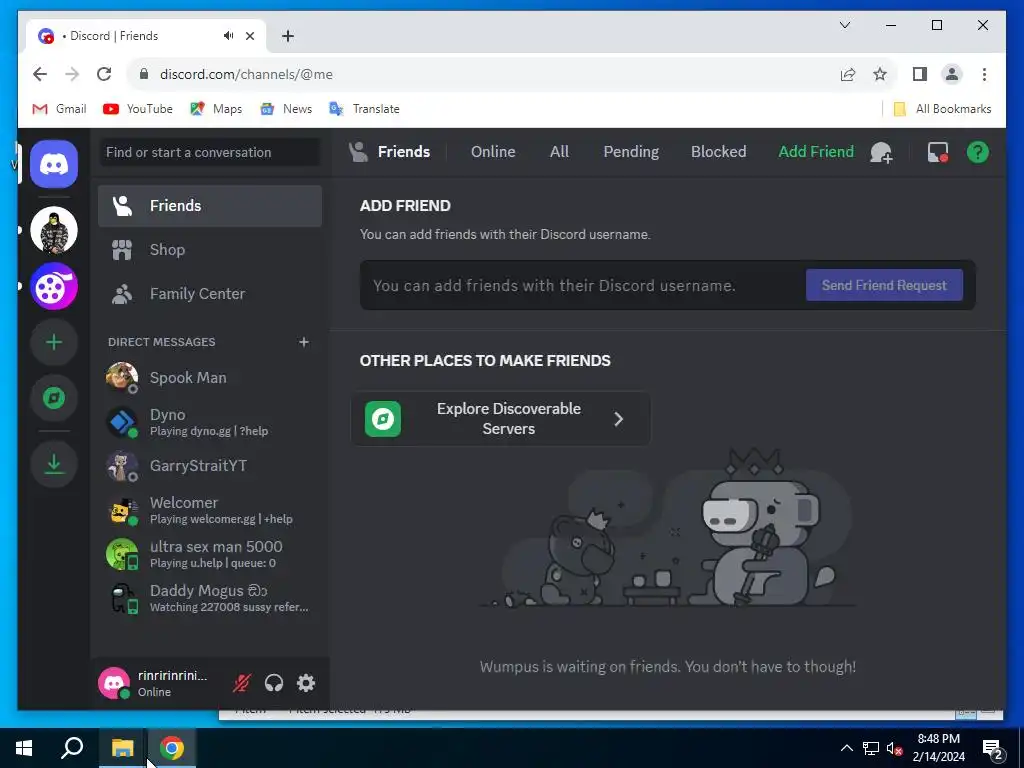
Task: Click Spook Man avatar thumbnail
Action: coord(122,377)
